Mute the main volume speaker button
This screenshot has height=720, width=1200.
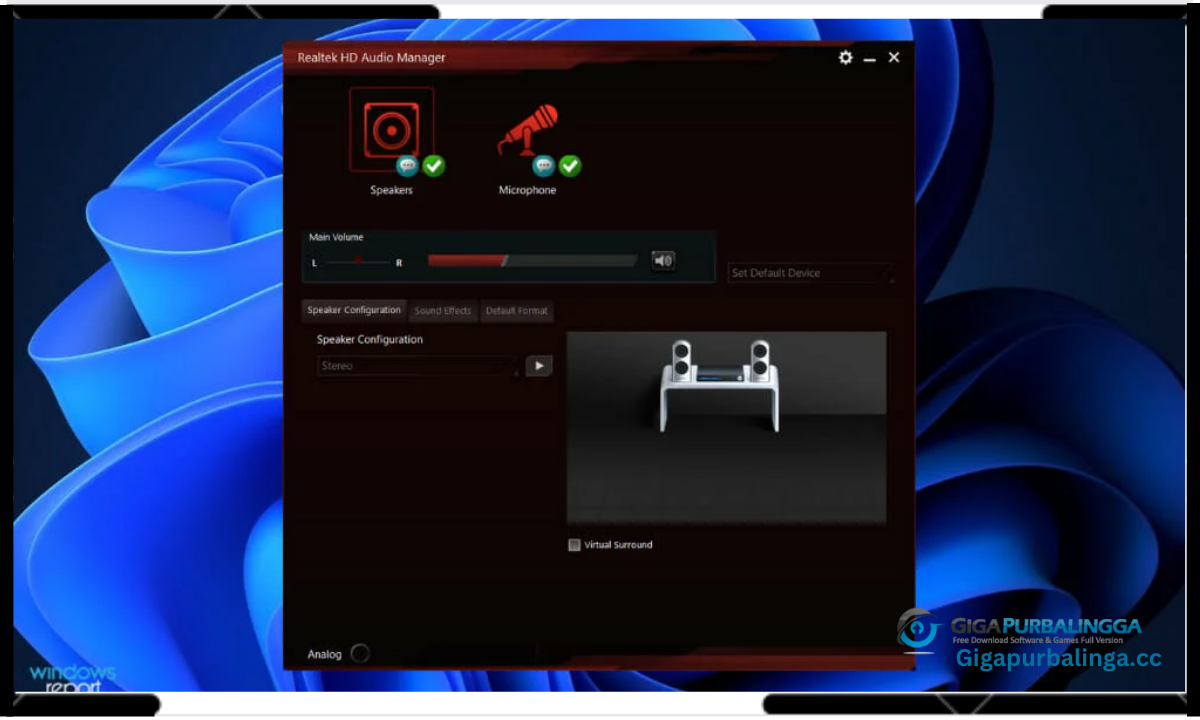[x=663, y=261]
